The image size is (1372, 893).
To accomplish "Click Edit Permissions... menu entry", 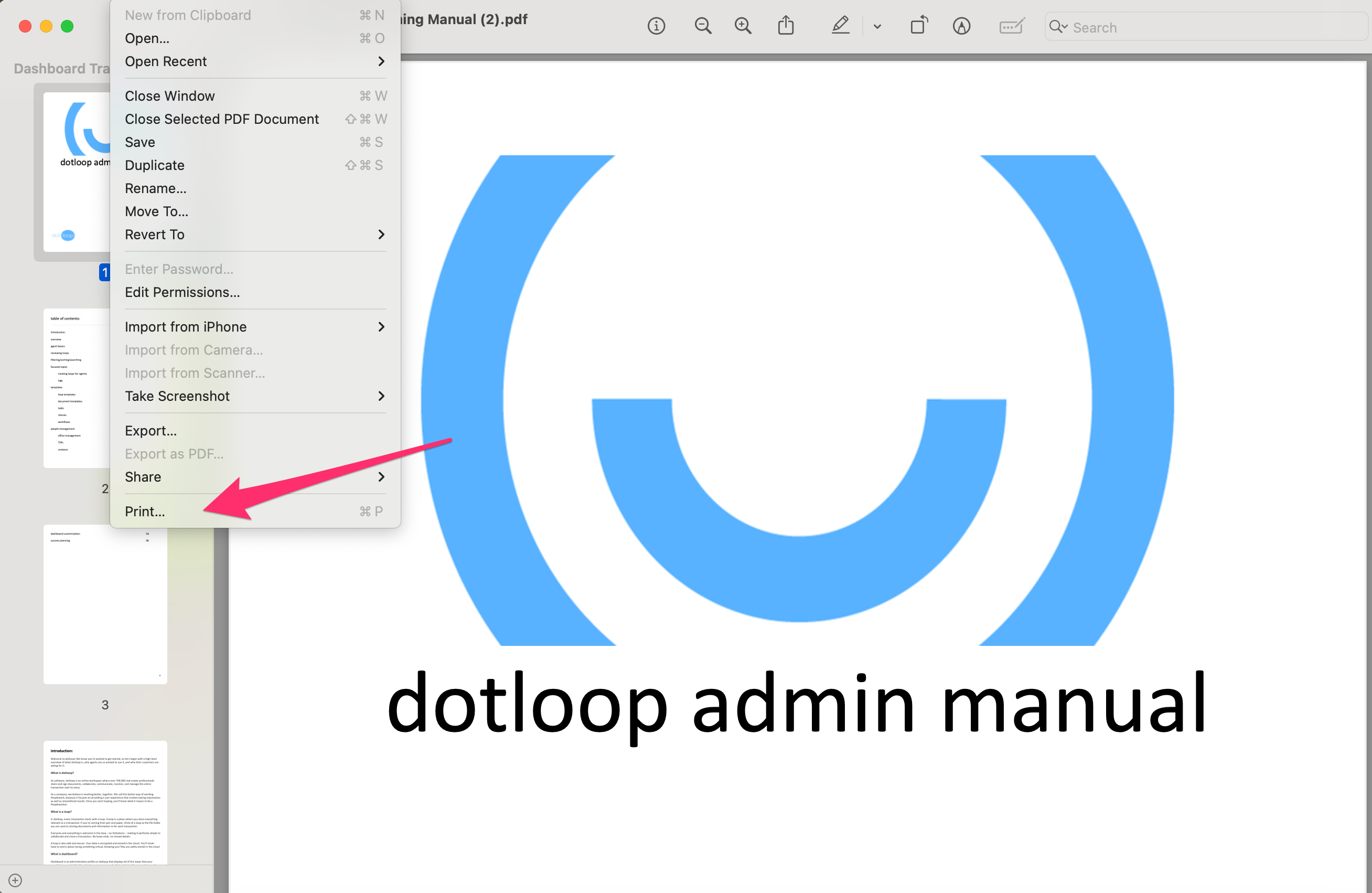I will pos(182,292).
